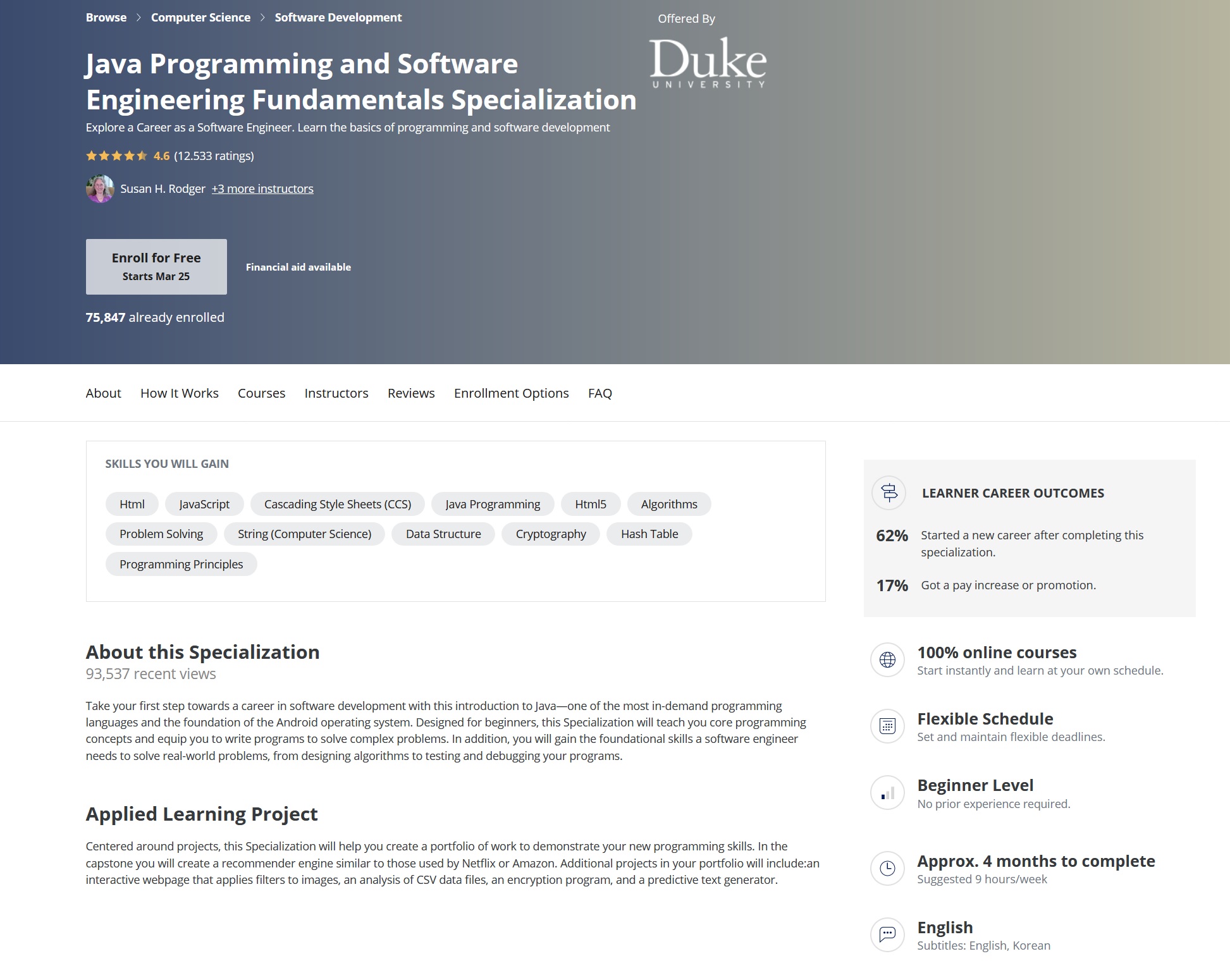Open the Reviews tab
This screenshot has height=980, width=1230.
411,393
